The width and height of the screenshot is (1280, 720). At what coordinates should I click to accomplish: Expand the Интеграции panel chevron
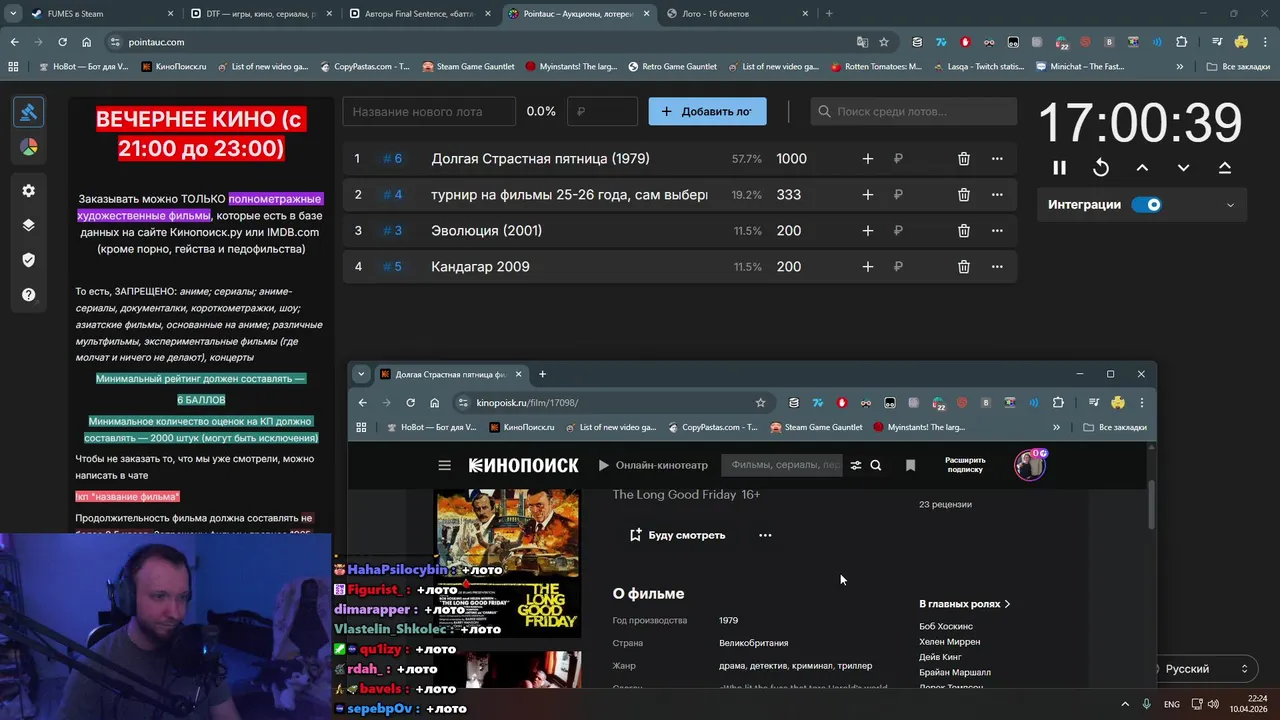point(1230,205)
